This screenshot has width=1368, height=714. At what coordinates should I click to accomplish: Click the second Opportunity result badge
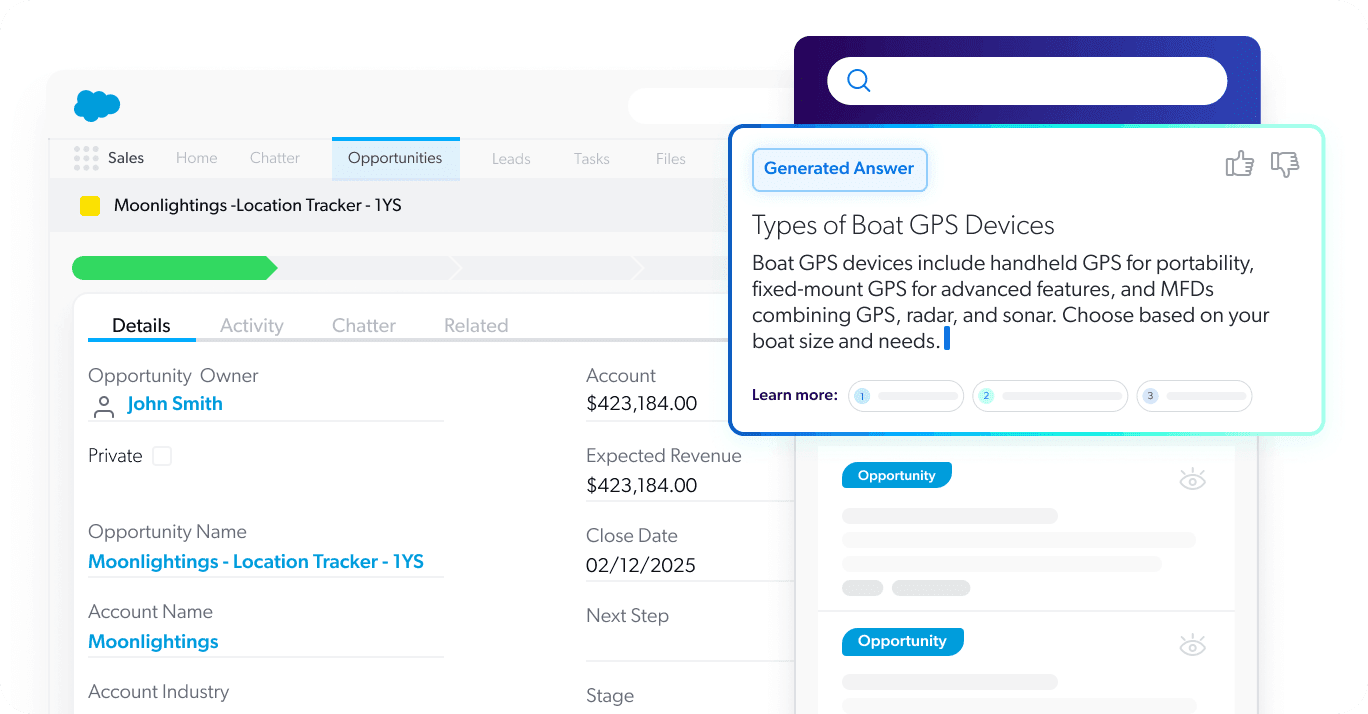tap(903, 641)
